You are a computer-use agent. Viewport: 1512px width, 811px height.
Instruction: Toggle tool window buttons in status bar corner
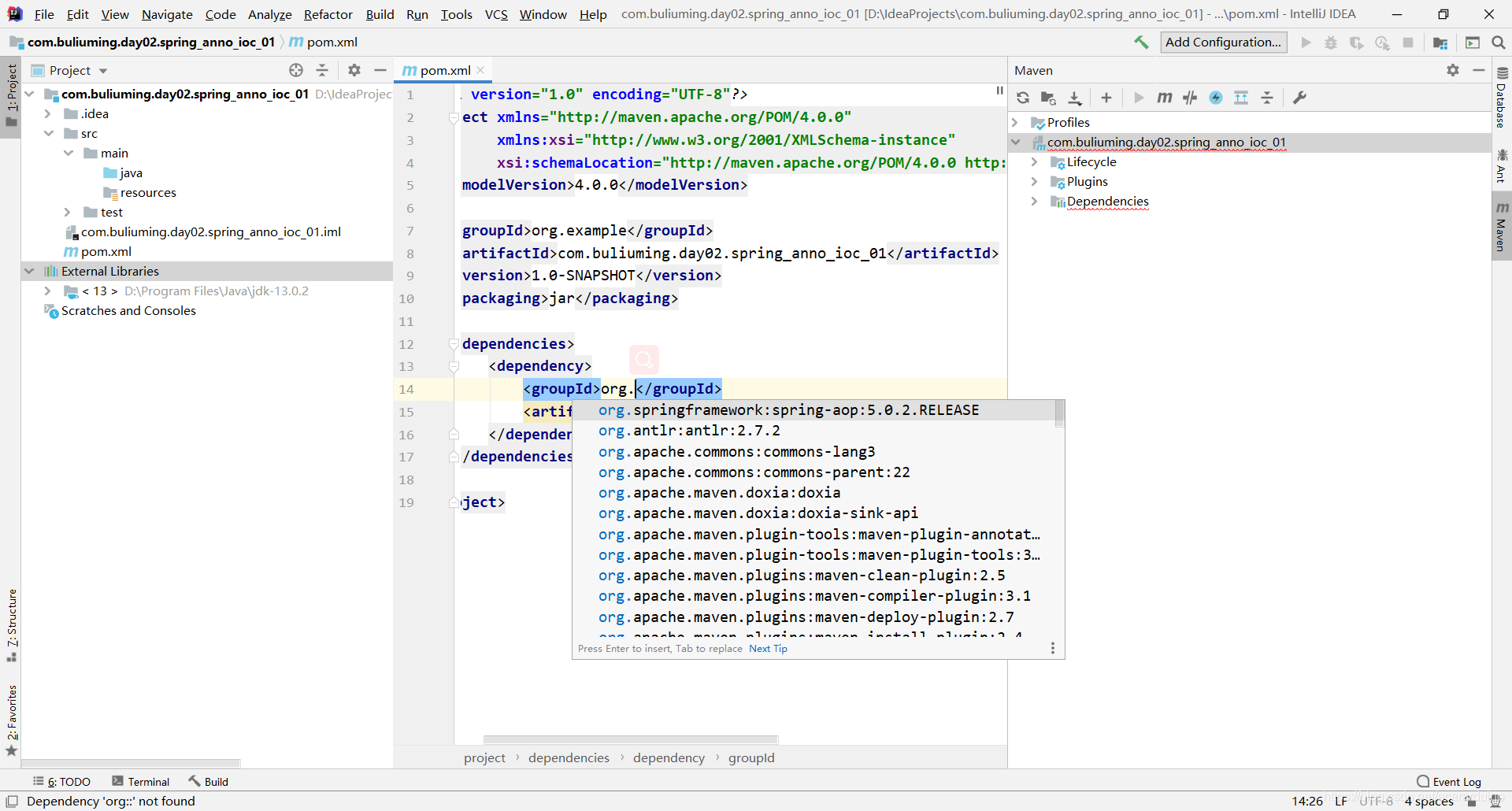click(12, 801)
